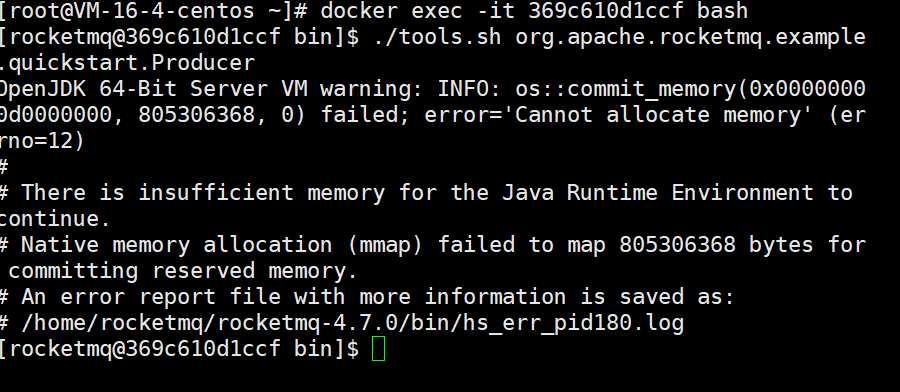Click 'Java Runtime Environment' text
This screenshot has height=392, width=900.
(658, 193)
